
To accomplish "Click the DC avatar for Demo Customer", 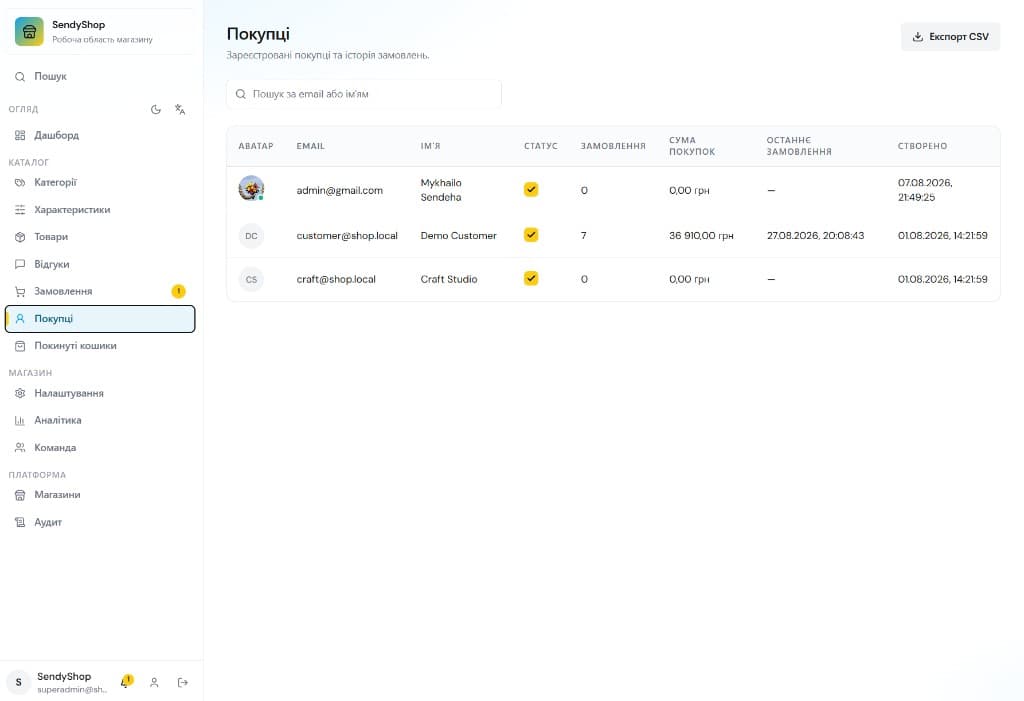I will (251, 236).
